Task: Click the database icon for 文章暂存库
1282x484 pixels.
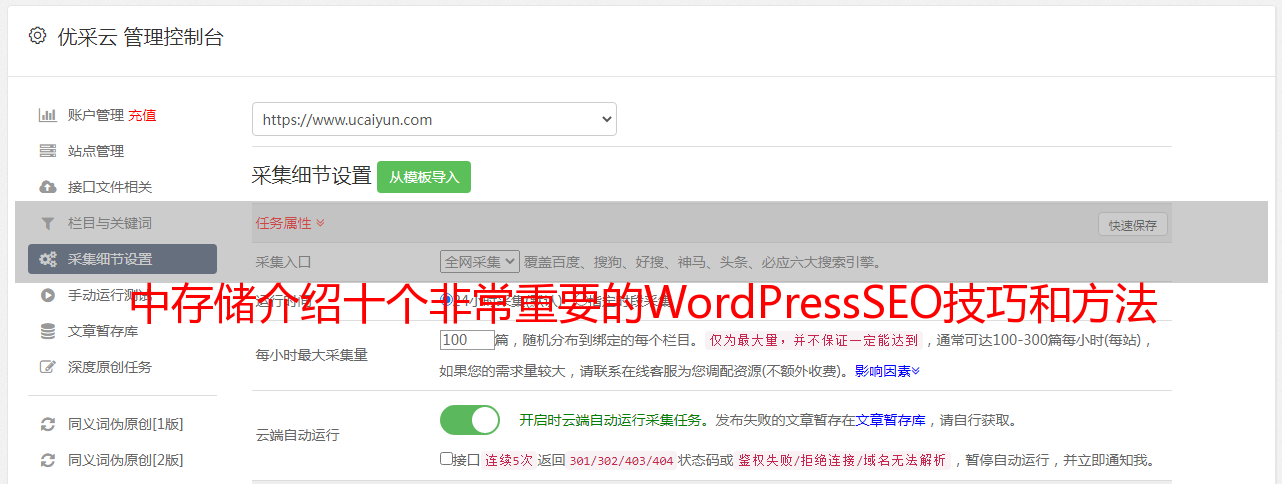Action: [x=47, y=331]
